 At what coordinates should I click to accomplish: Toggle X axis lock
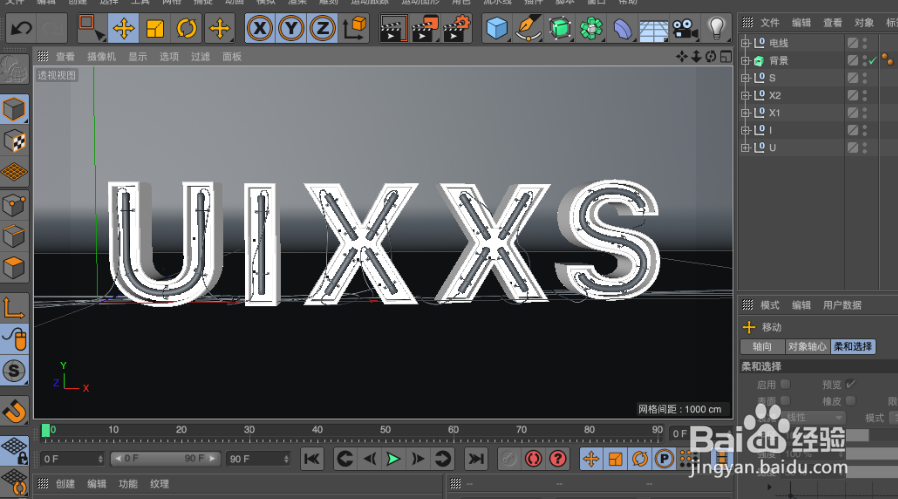coord(260,28)
